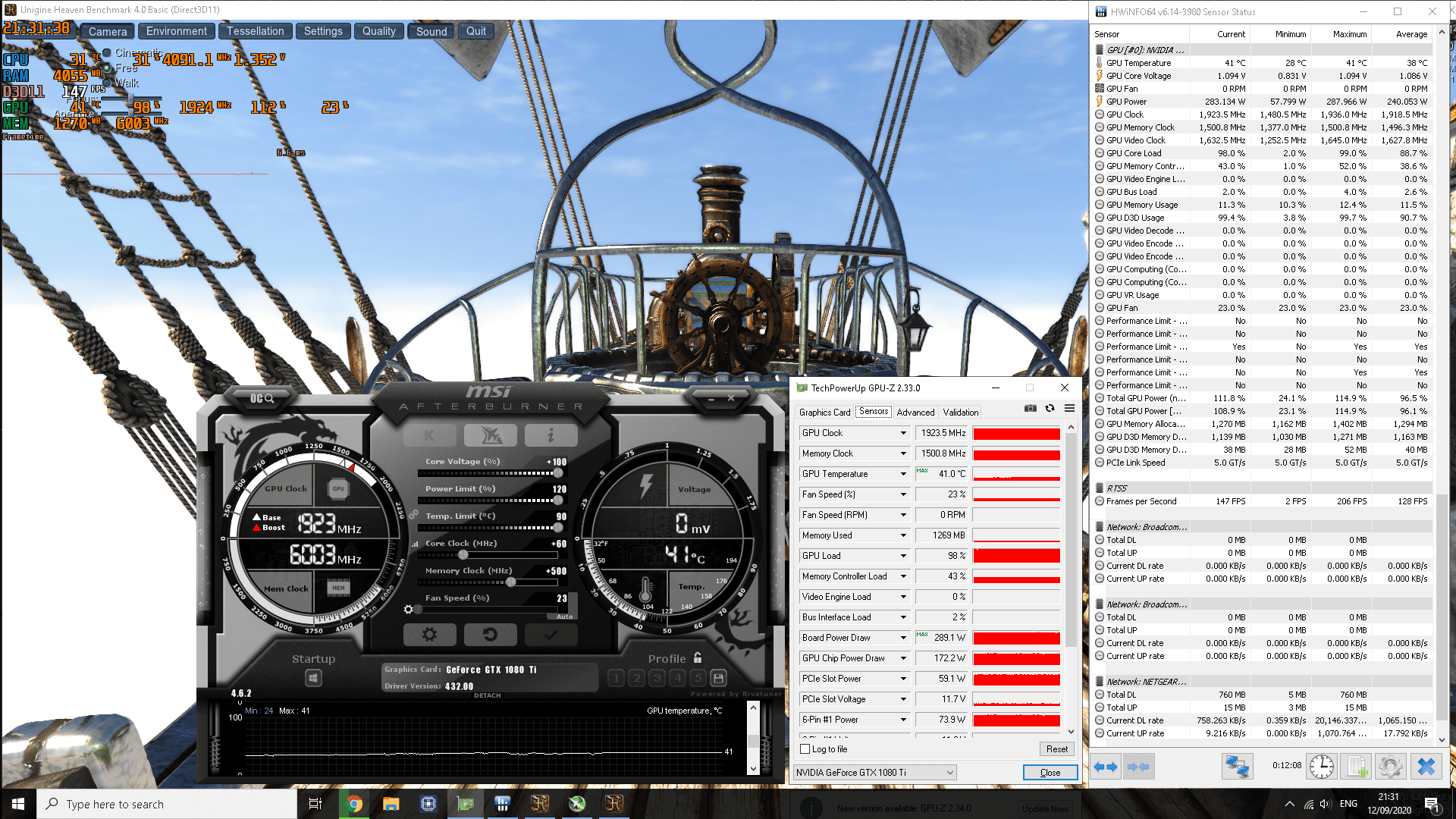This screenshot has height=819, width=1456.
Task: Click the Core Clock slider handle
Action: [x=463, y=555]
